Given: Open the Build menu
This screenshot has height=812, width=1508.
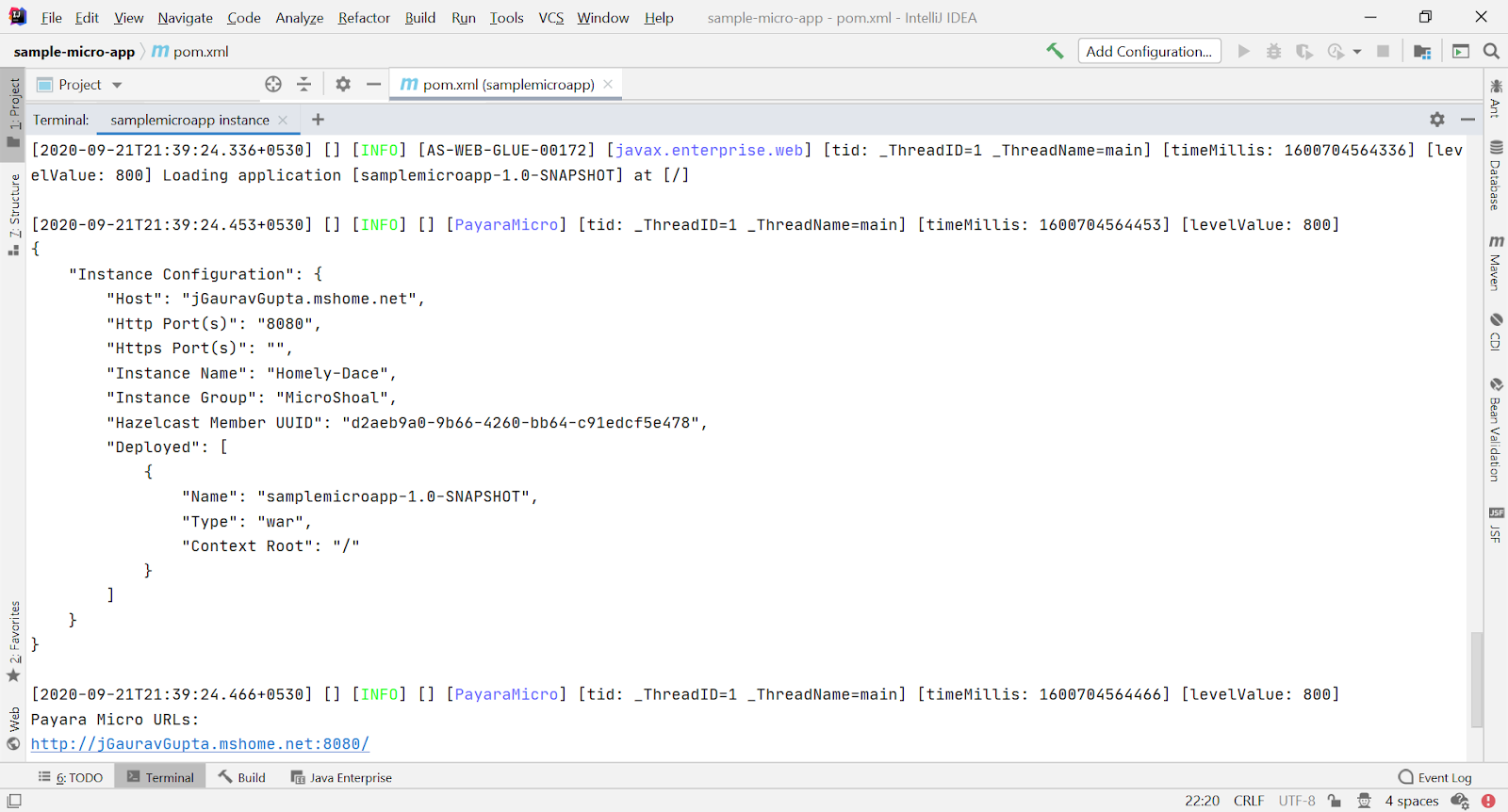Looking at the screenshot, I should click(x=420, y=18).
